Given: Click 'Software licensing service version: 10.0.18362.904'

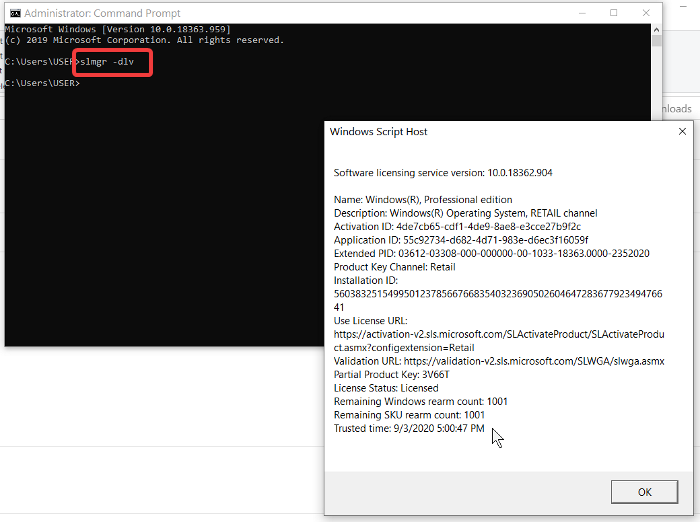Looking at the screenshot, I should click(443, 173).
